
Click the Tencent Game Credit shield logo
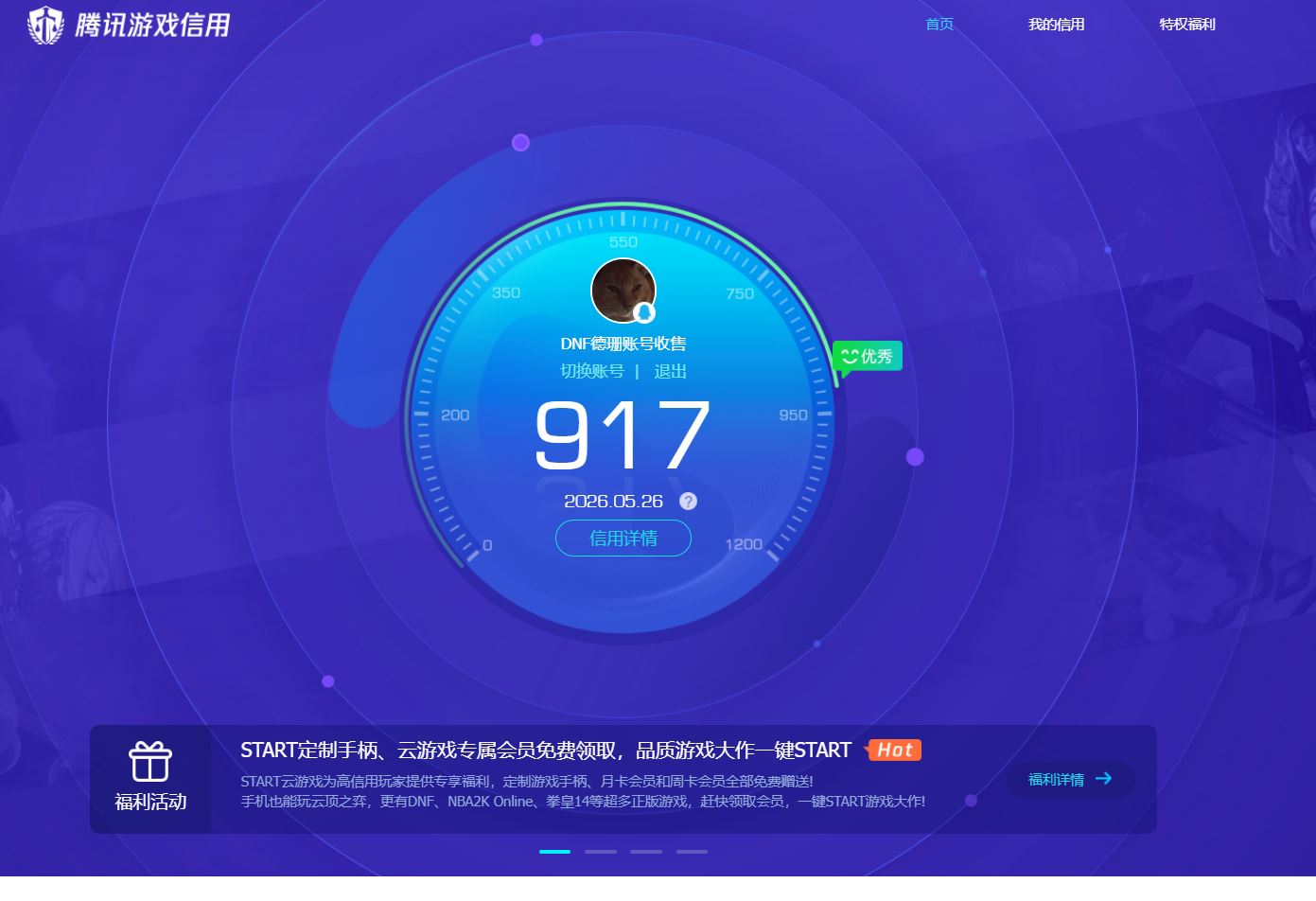click(44, 26)
